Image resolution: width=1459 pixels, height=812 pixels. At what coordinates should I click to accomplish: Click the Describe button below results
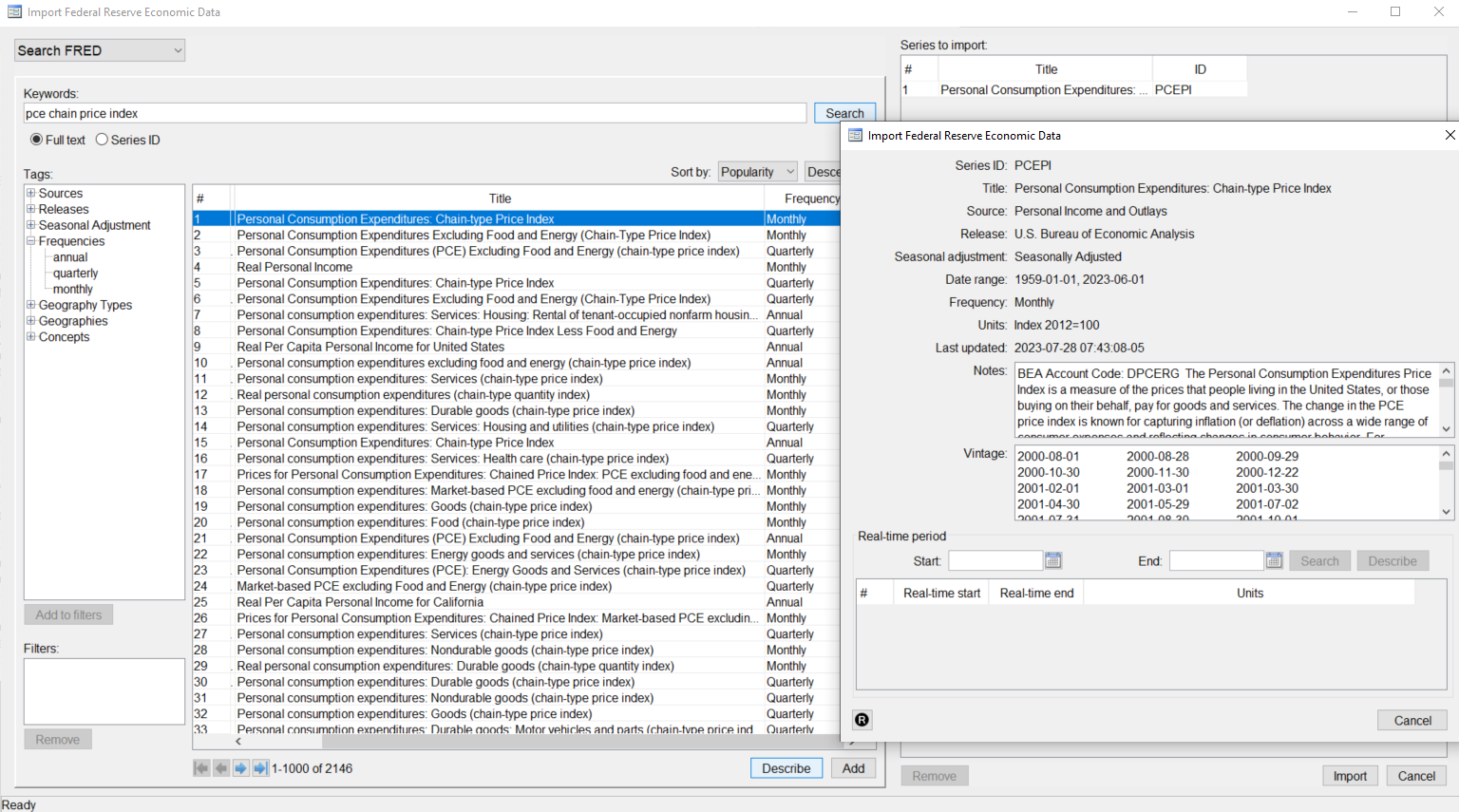click(x=786, y=768)
